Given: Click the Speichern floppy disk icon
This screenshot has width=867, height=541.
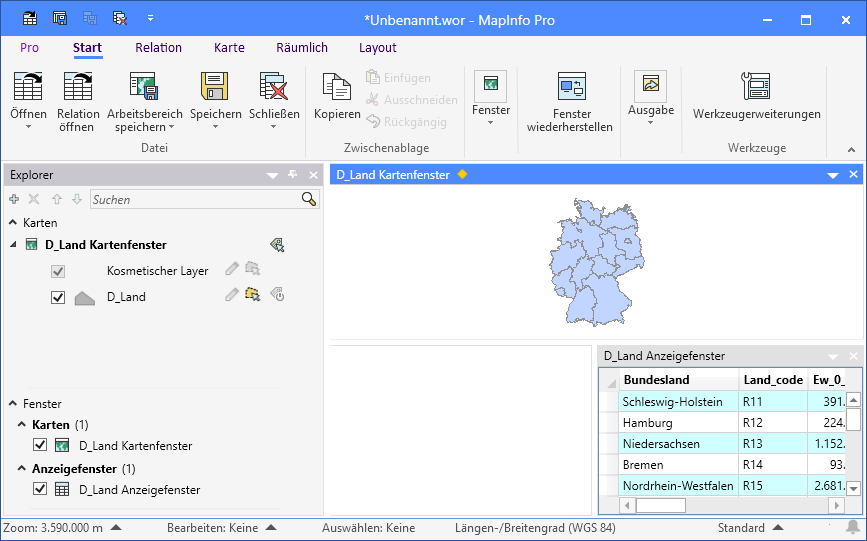Looking at the screenshot, I should [x=215, y=86].
